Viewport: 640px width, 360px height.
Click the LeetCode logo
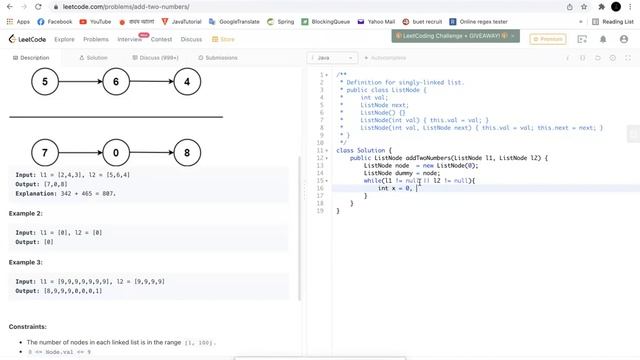click(27, 39)
